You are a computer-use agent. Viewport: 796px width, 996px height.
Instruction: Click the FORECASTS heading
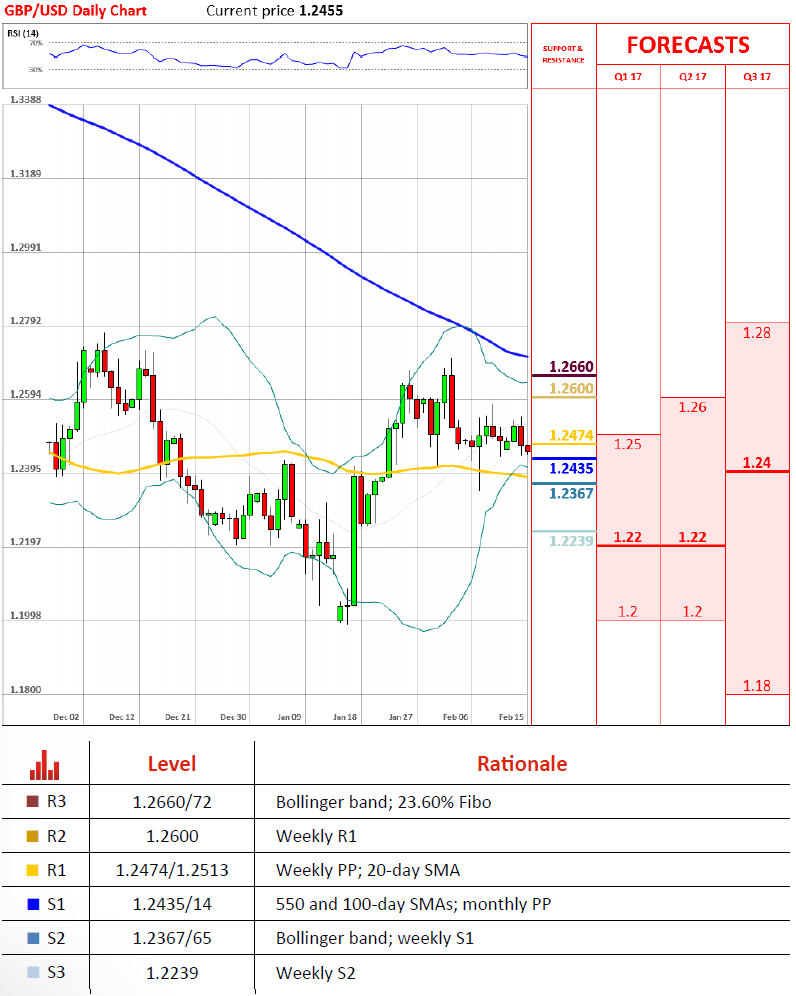click(x=688, y=45)
